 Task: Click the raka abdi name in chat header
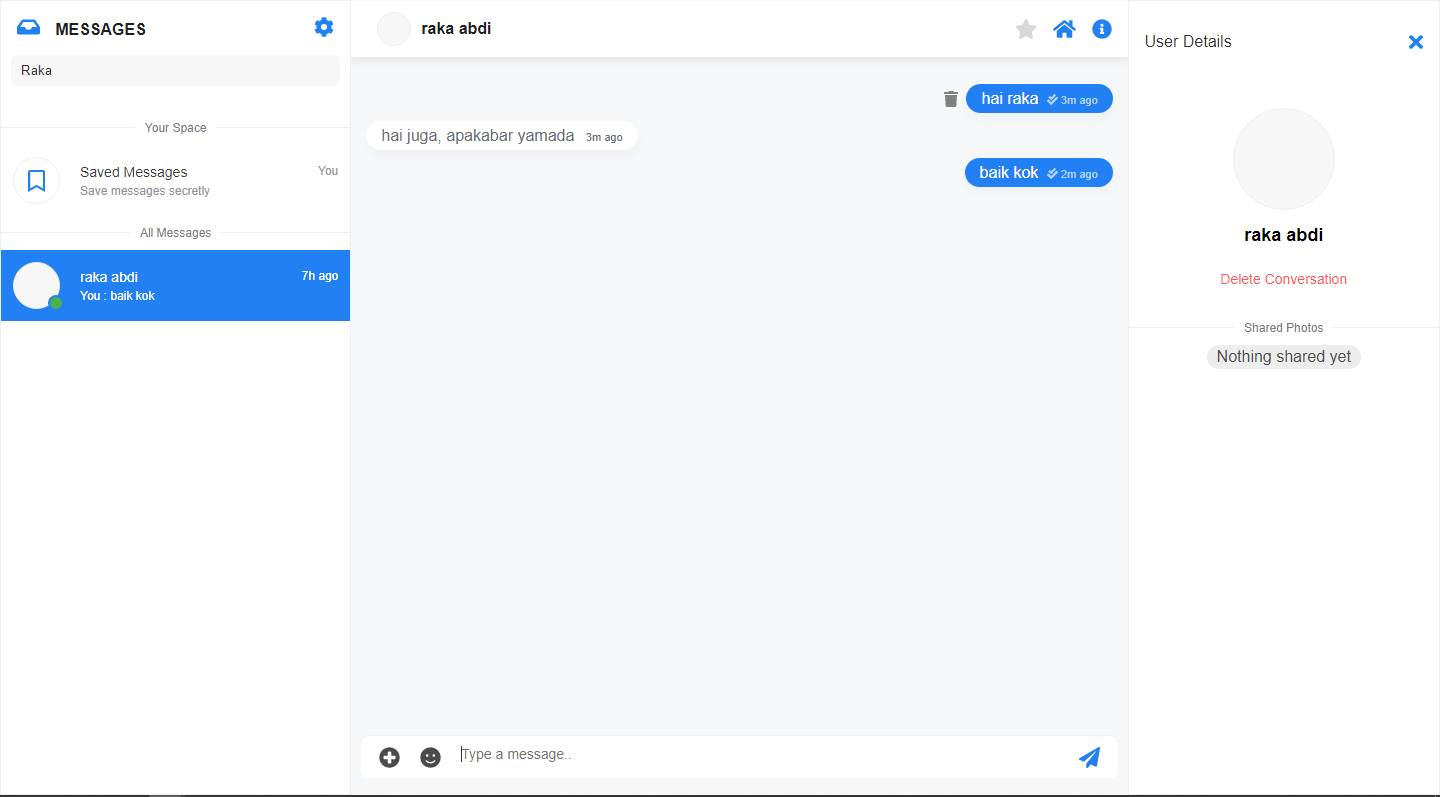tap(456, 29)
